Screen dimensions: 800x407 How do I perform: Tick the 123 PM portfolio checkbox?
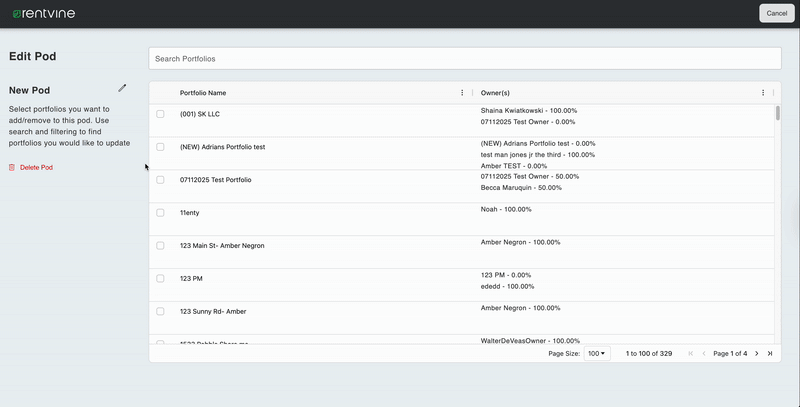coord(160,278)
